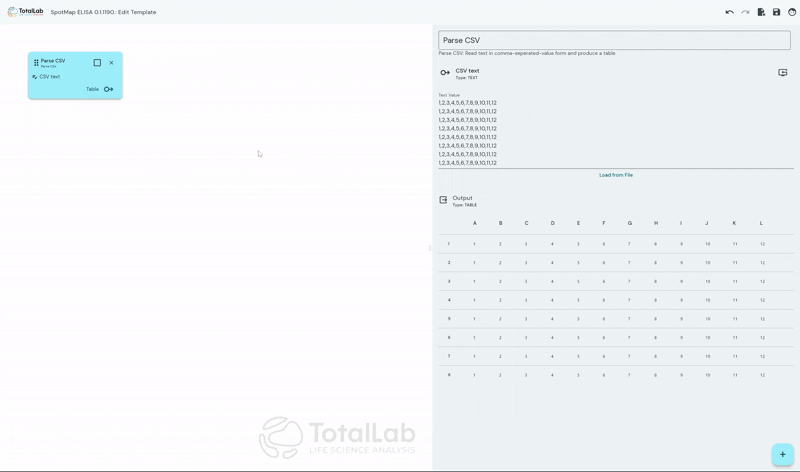This screenshot has width=800, height=472.
Task: Click column header D in output table
Action: [553, 223]
